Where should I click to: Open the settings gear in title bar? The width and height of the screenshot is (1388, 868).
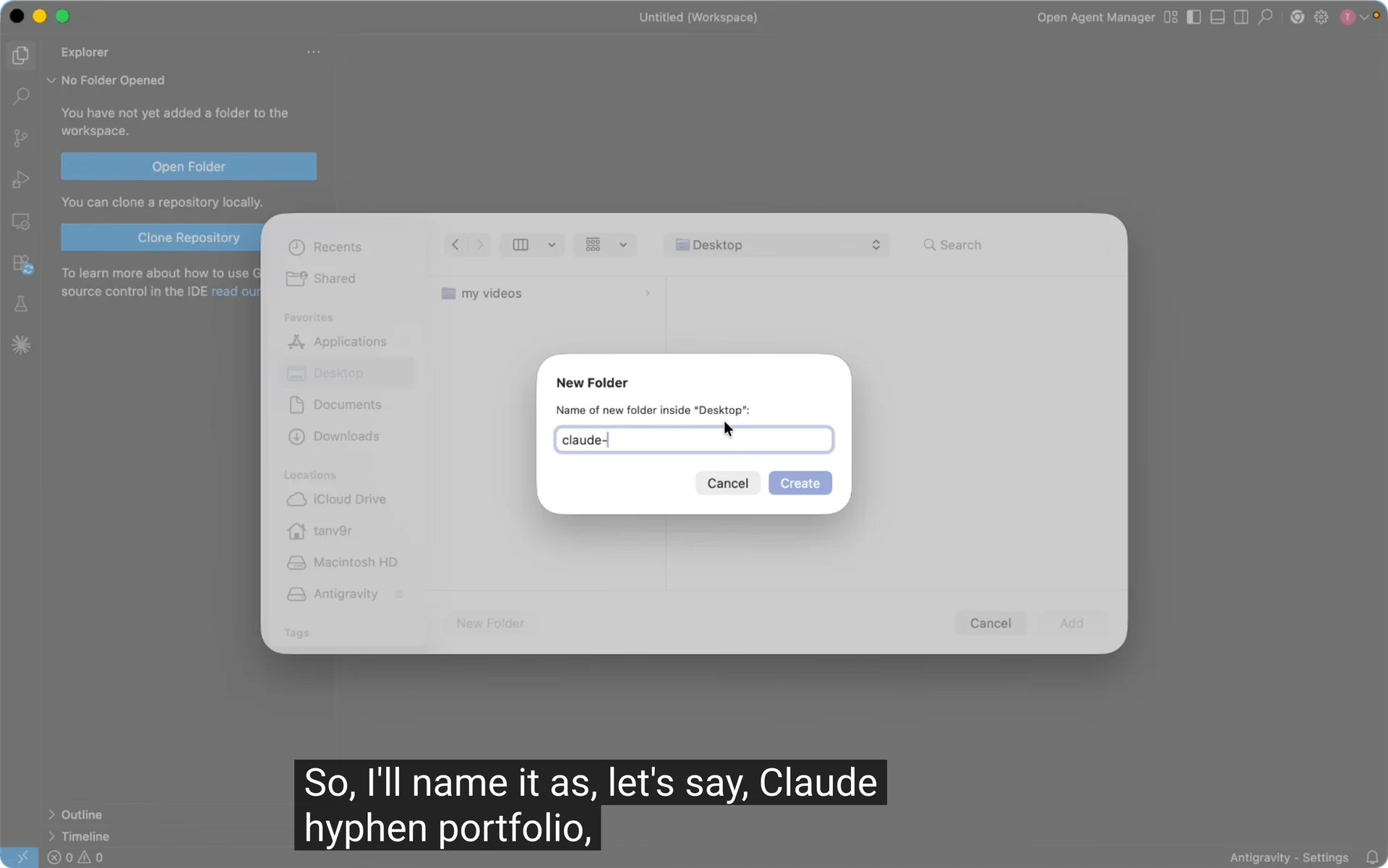(x=1321, y=17)
